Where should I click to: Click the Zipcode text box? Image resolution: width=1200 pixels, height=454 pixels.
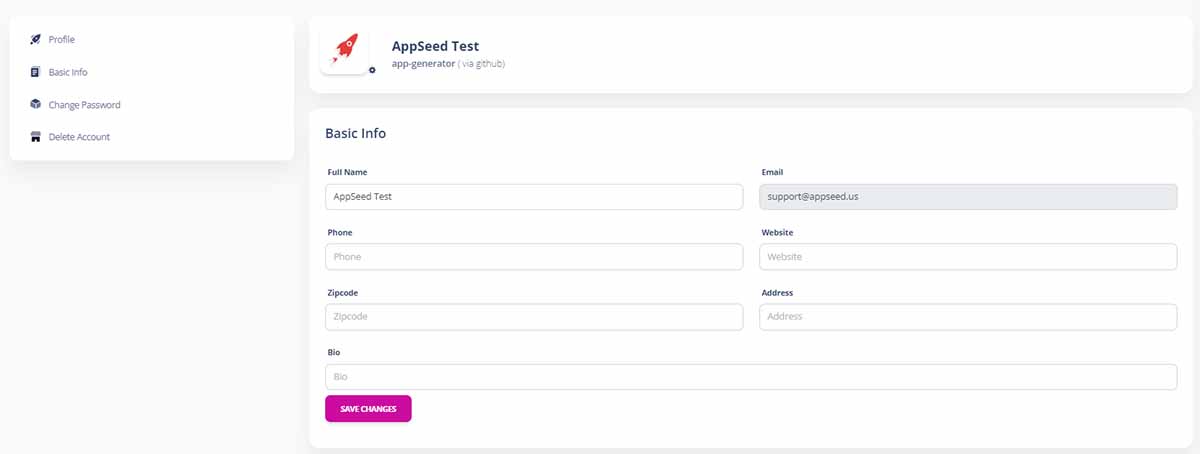click(x=534, y=317)
